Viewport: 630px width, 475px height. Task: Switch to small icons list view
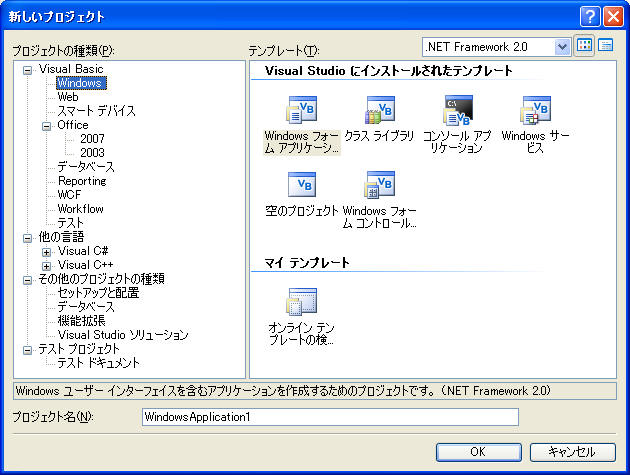(605, 45)
